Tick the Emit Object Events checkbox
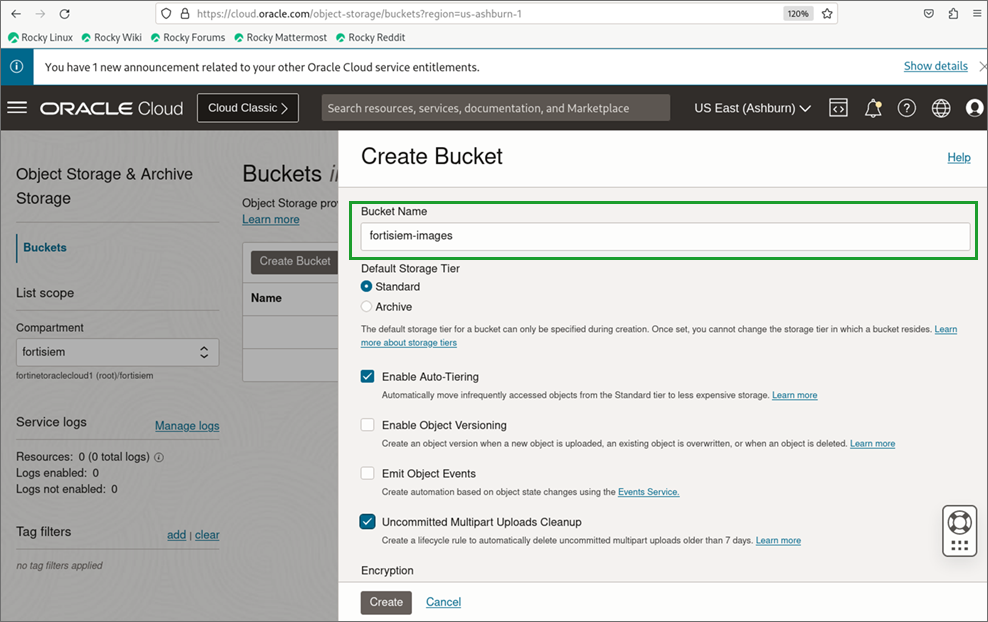988x622 pixels. [368, 473]
